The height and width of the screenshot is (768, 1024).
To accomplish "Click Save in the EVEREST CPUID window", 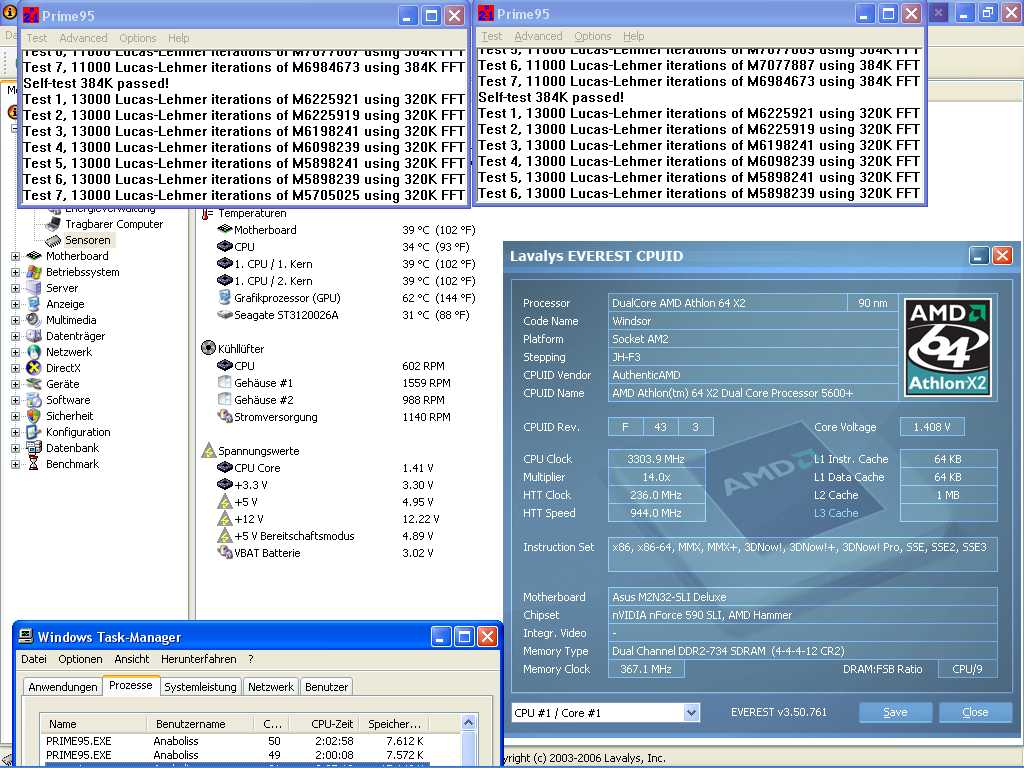I will (895, 712).
